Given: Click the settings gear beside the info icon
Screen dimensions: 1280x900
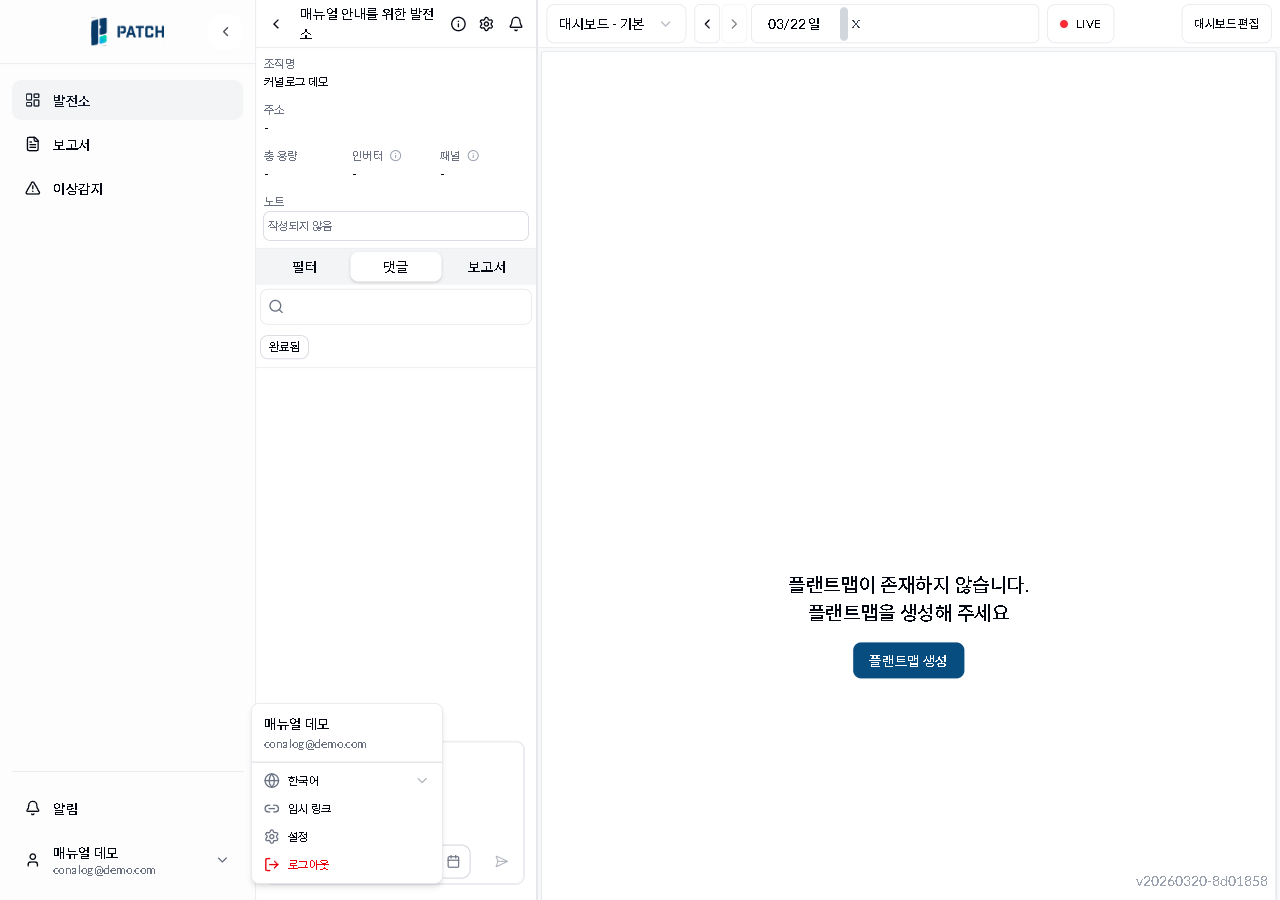Looking at the screenshot, I should pyautogui.click(x=486, y=23).
